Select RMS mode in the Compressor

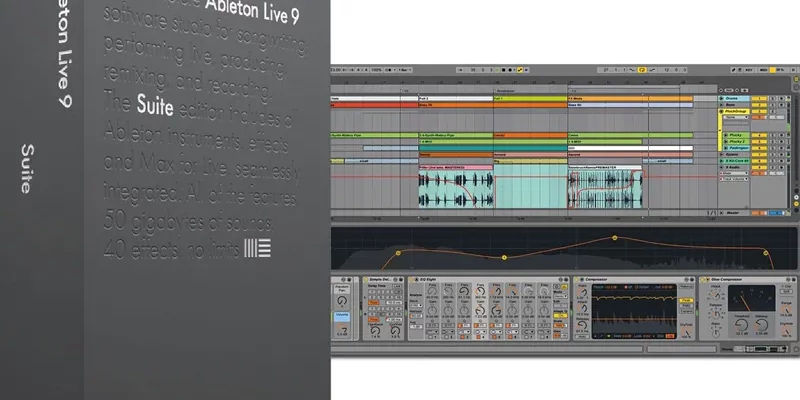coord(686,306)
